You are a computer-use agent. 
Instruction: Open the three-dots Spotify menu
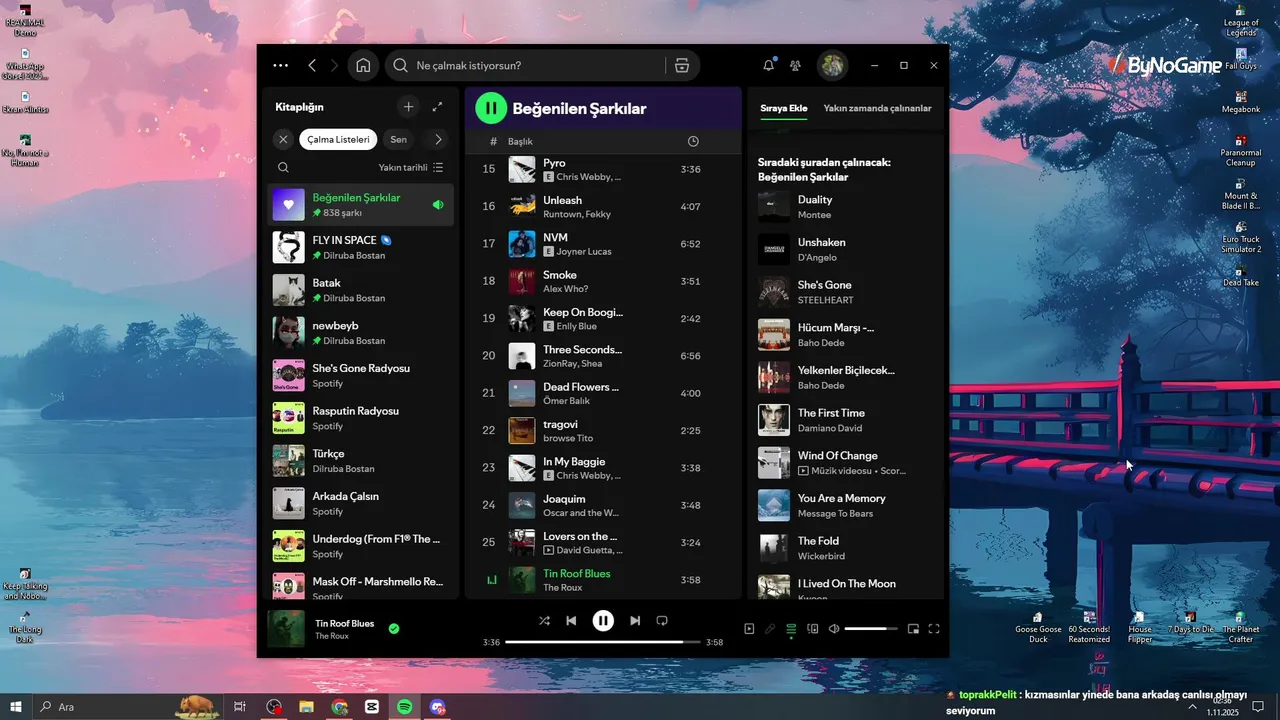click(x=281, y=65)
